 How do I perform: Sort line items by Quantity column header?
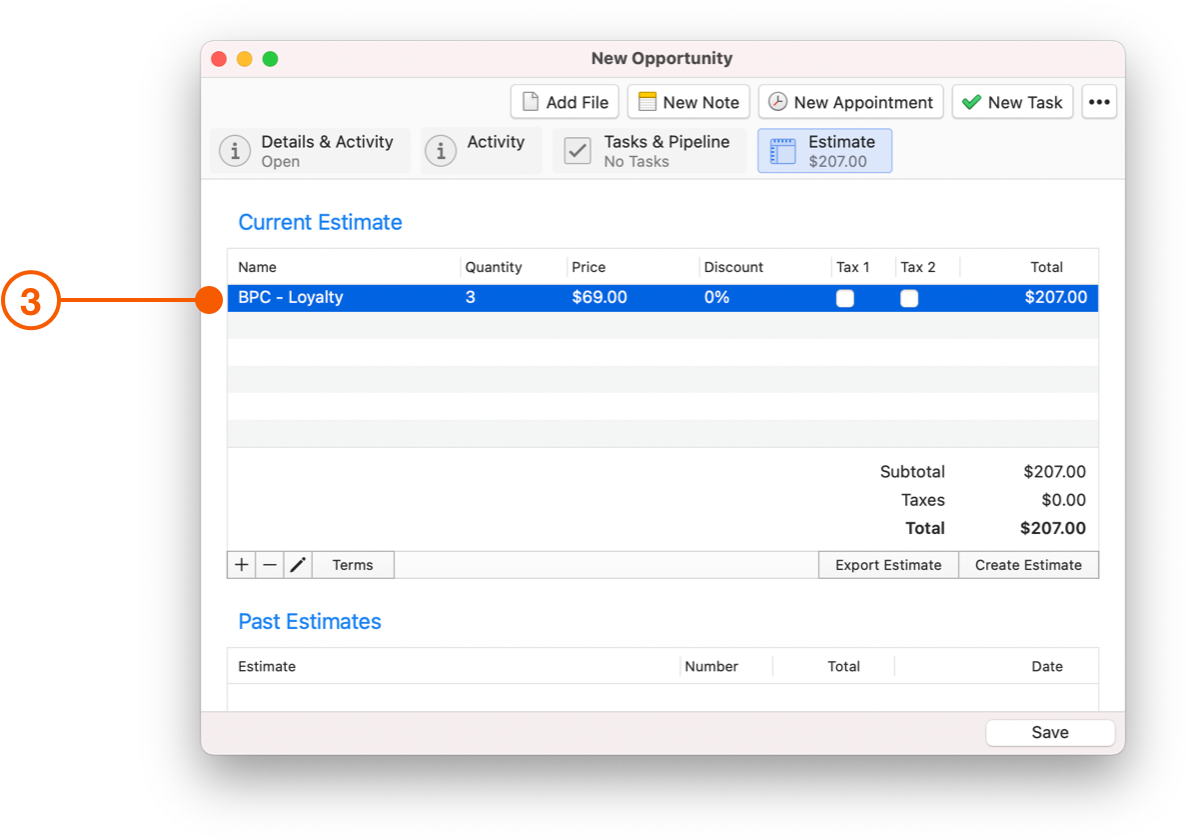[493, 267]
